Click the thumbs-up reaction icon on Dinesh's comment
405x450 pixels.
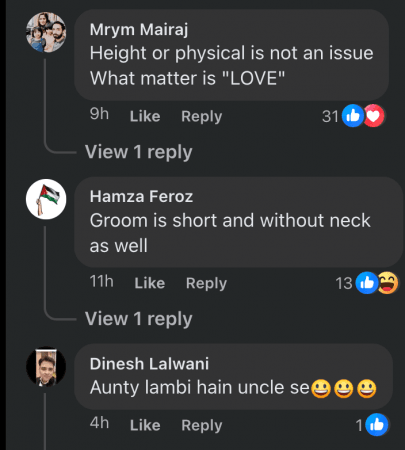pos(377,425)
